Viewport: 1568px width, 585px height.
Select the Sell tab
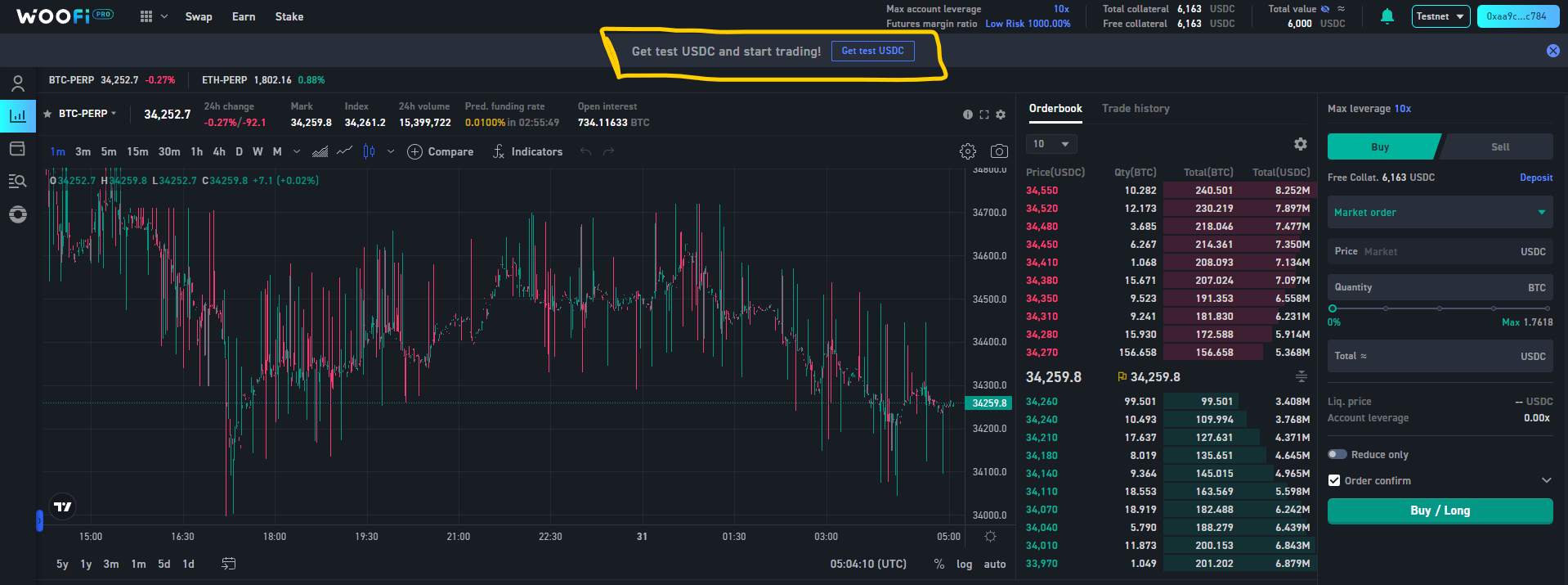point(1499,147)
